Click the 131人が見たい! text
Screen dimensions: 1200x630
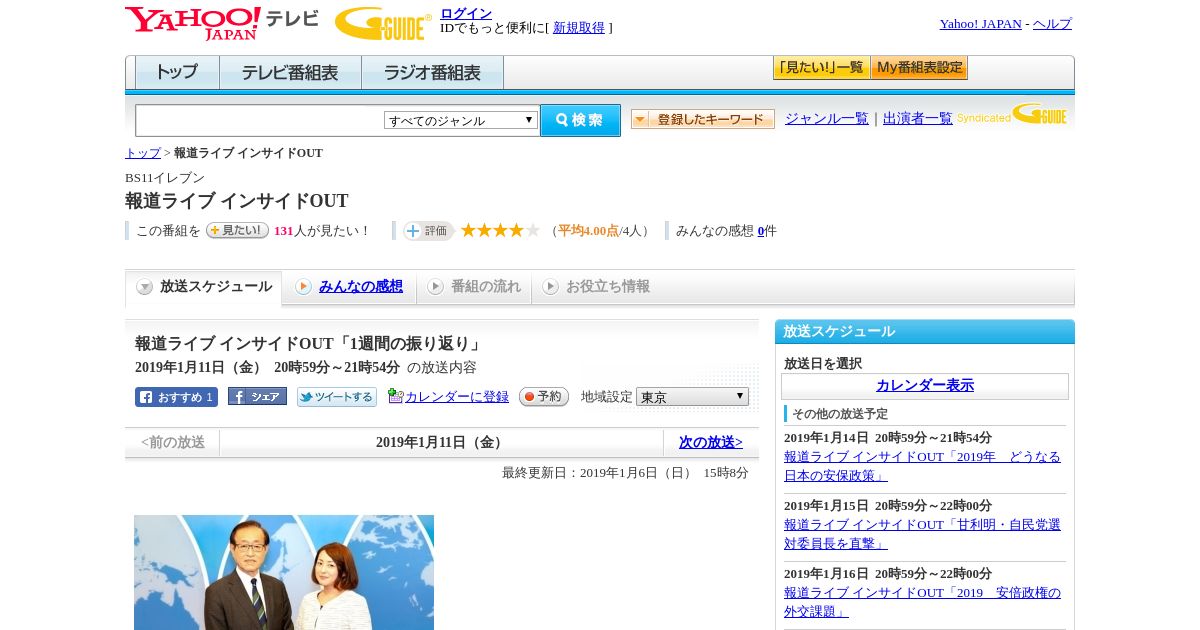321,231
